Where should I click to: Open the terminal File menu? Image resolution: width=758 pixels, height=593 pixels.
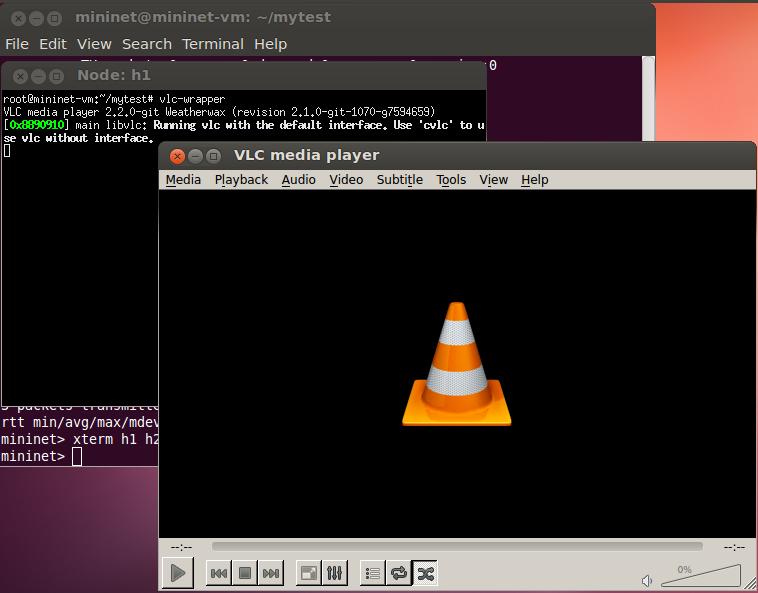click(17, 44)
